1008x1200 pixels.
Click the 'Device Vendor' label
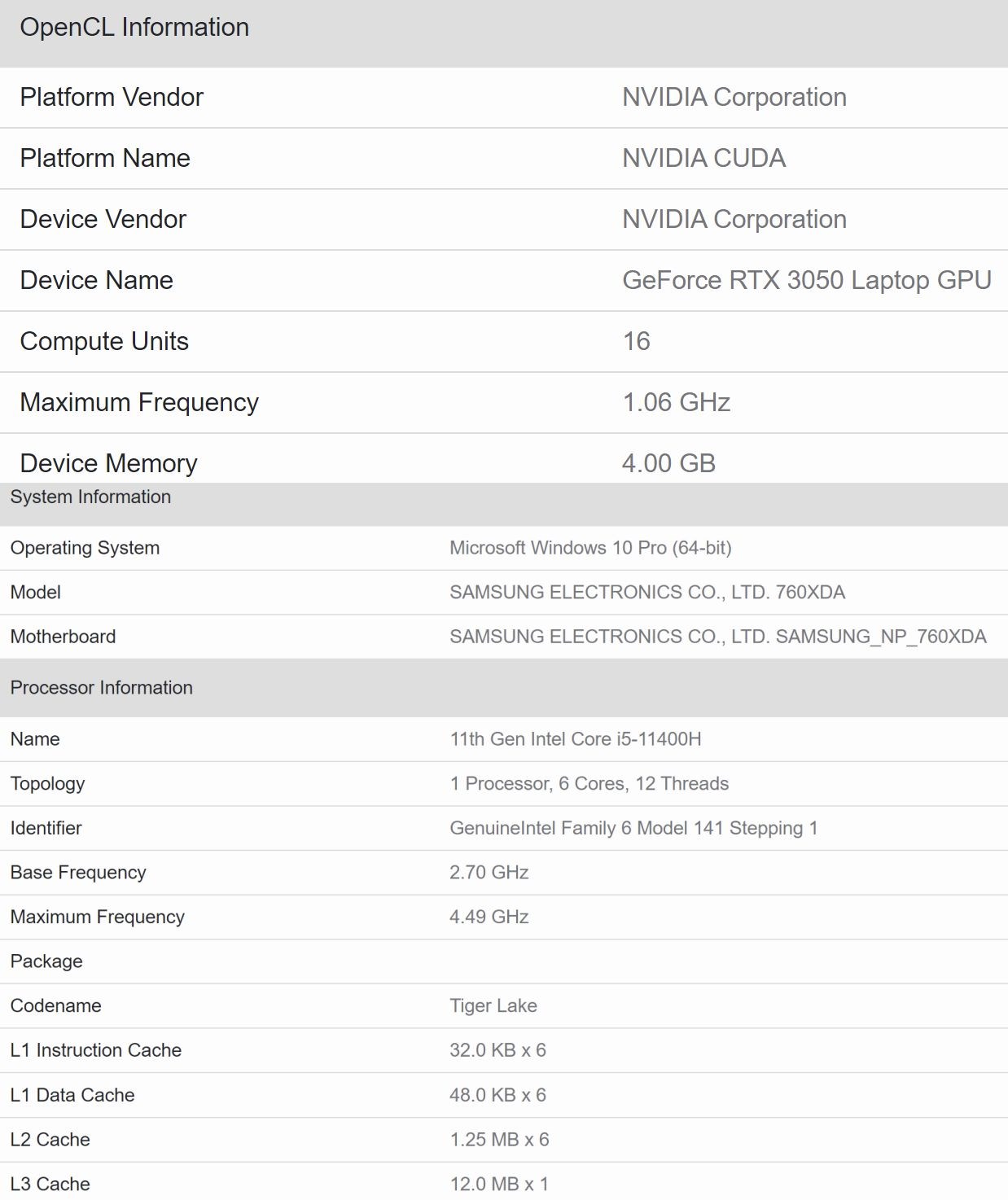tap(103, 219)
